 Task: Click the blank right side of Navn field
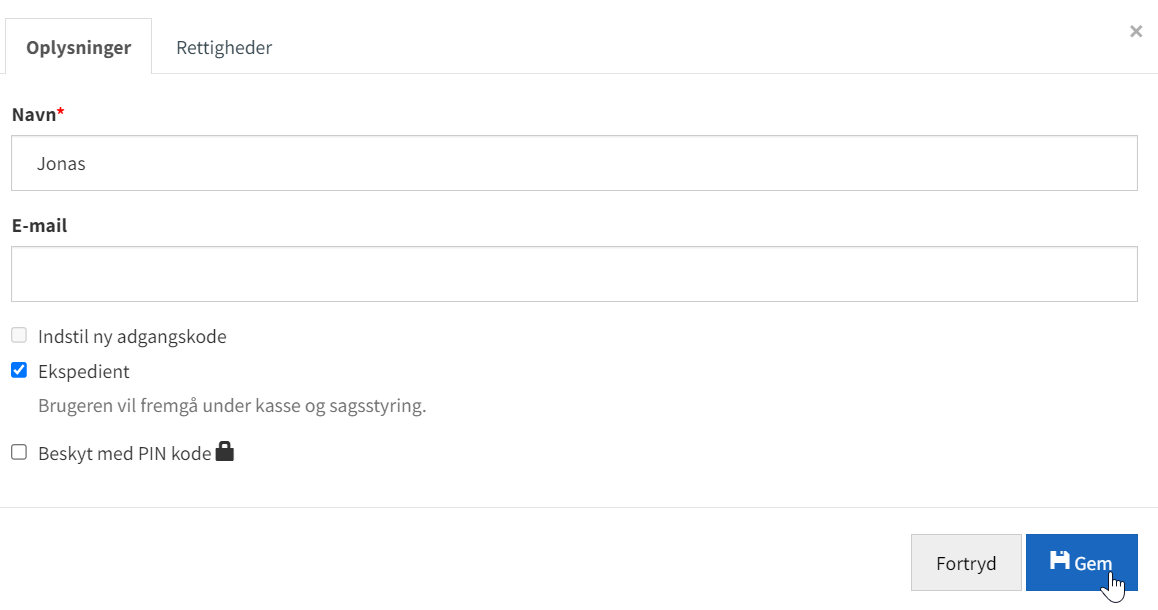812,163
